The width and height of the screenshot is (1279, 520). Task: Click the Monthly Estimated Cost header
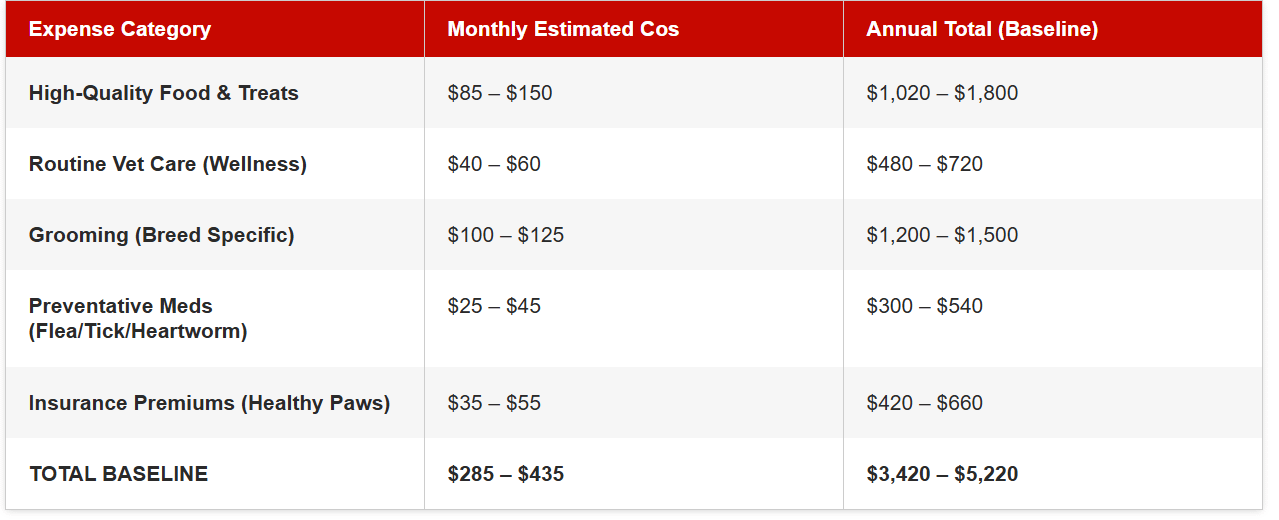click(x=563, y=29)
